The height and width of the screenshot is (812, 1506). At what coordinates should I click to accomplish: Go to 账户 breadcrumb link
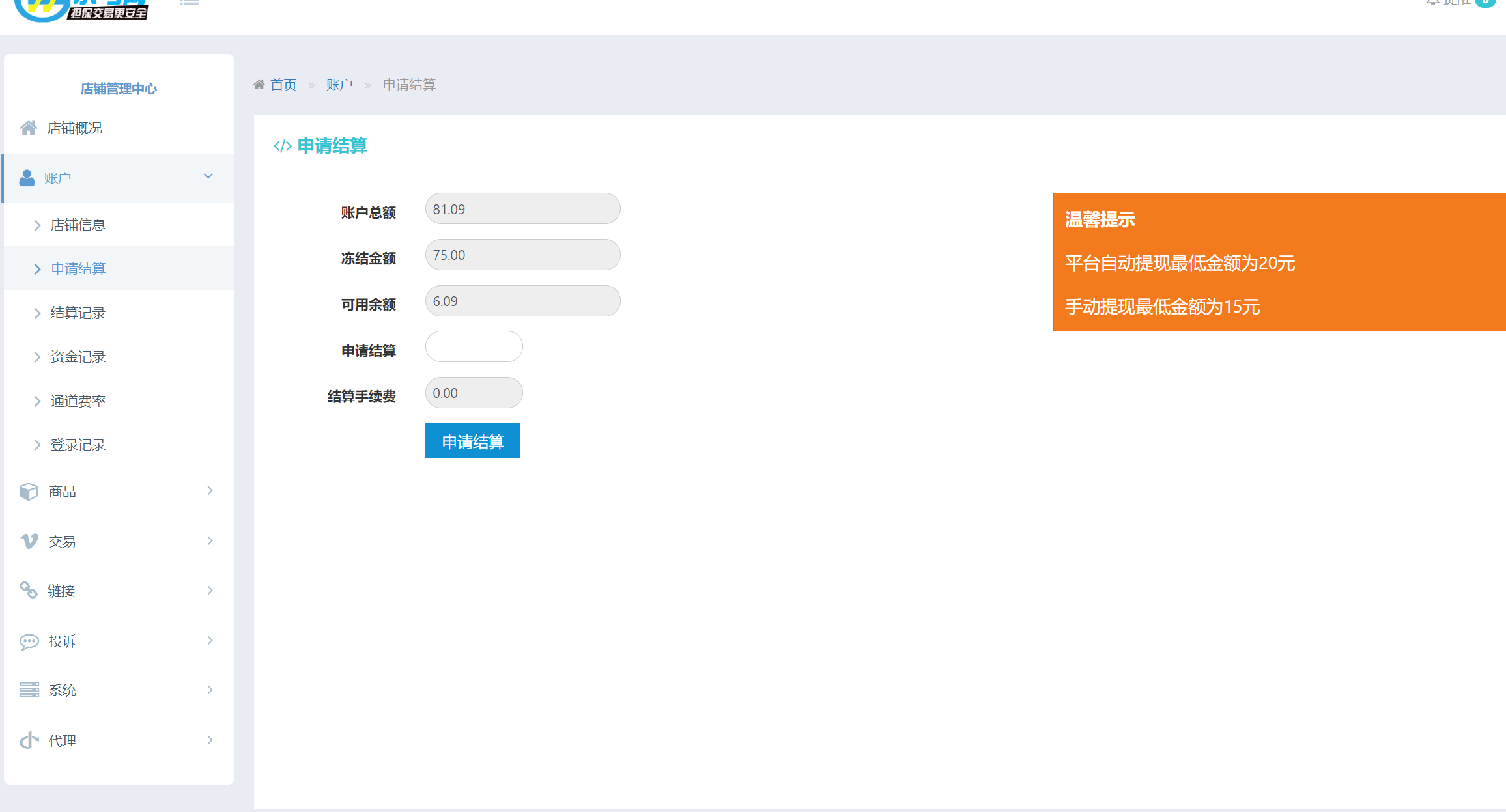click(339, 85)
